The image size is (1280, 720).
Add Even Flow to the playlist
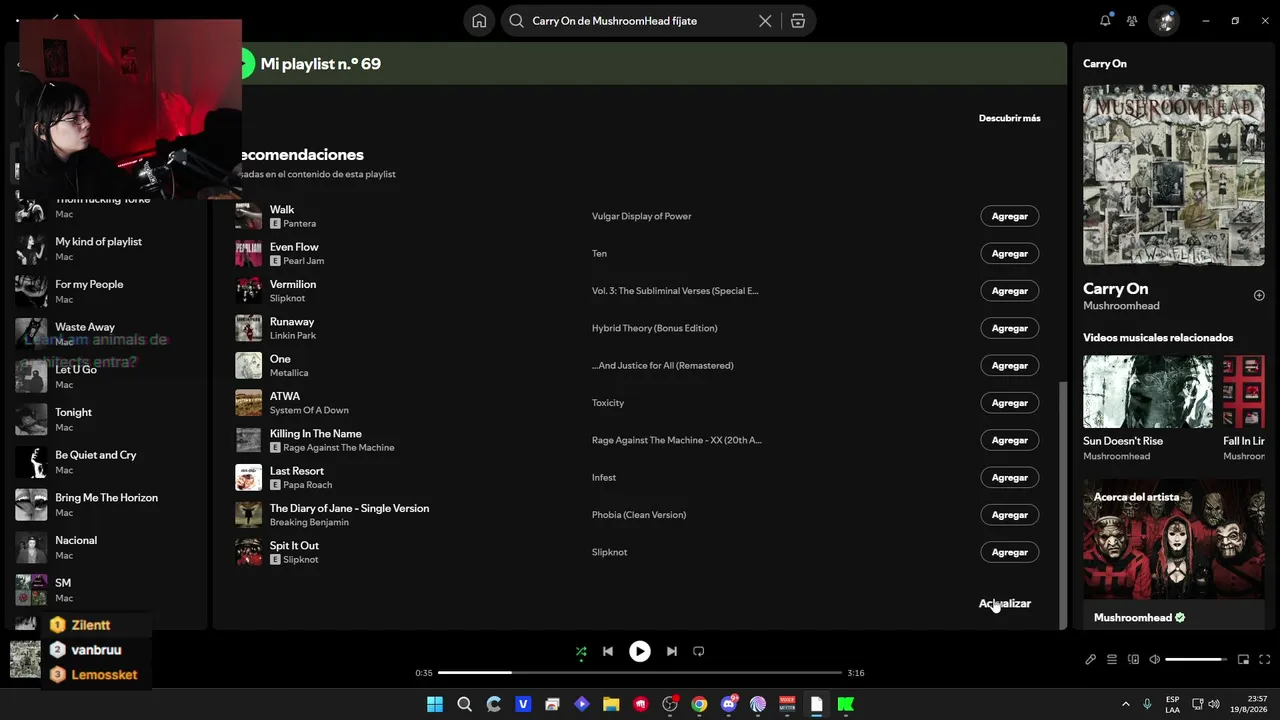click(x=1009, y=253)
